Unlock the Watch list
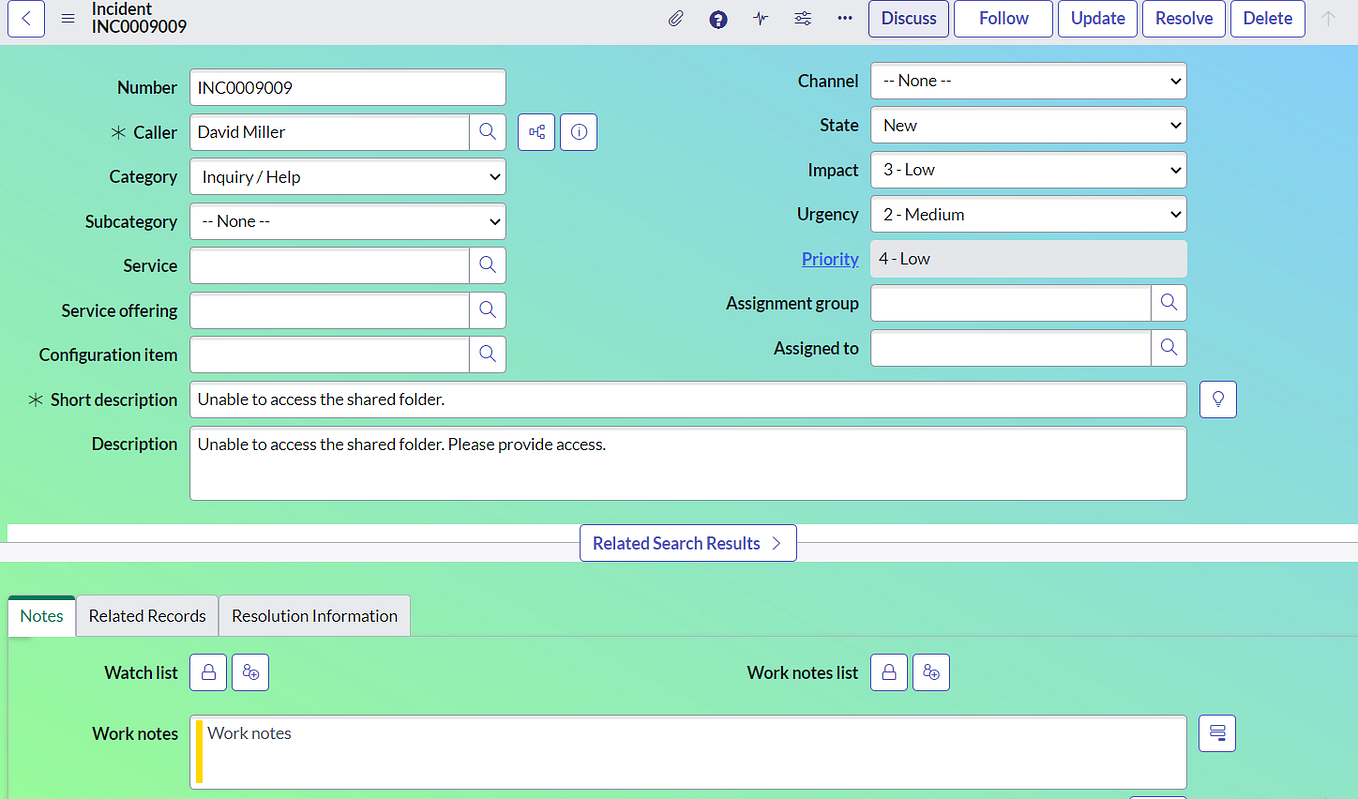Viewport: 1358px width, 799px height. click(x=207, y=672)
